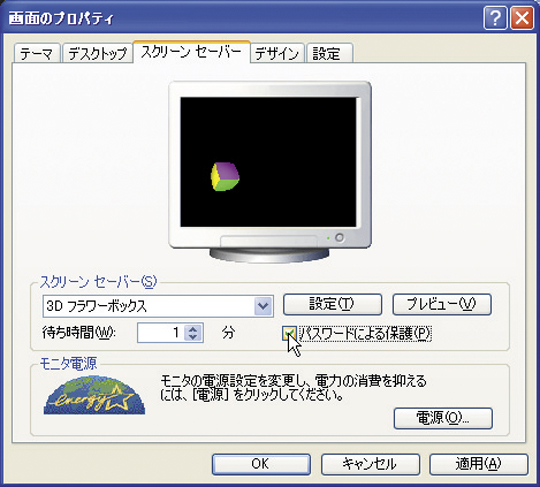Open 電源(O)... power settings
Image resolution: width=540 pixels, height=487 pixels.
(443, 418)
